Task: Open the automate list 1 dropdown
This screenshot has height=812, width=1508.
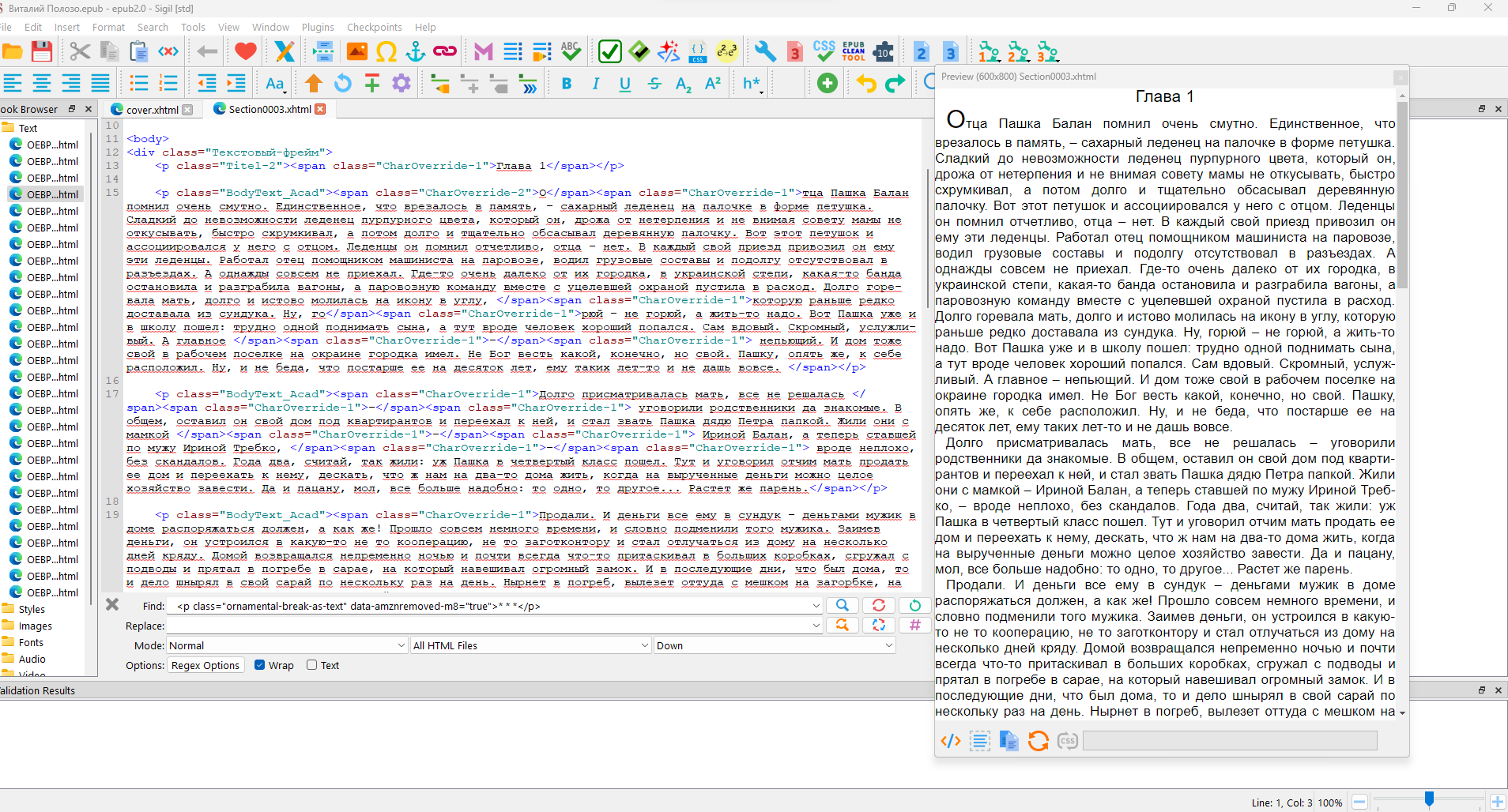Action: click(989, 52)
